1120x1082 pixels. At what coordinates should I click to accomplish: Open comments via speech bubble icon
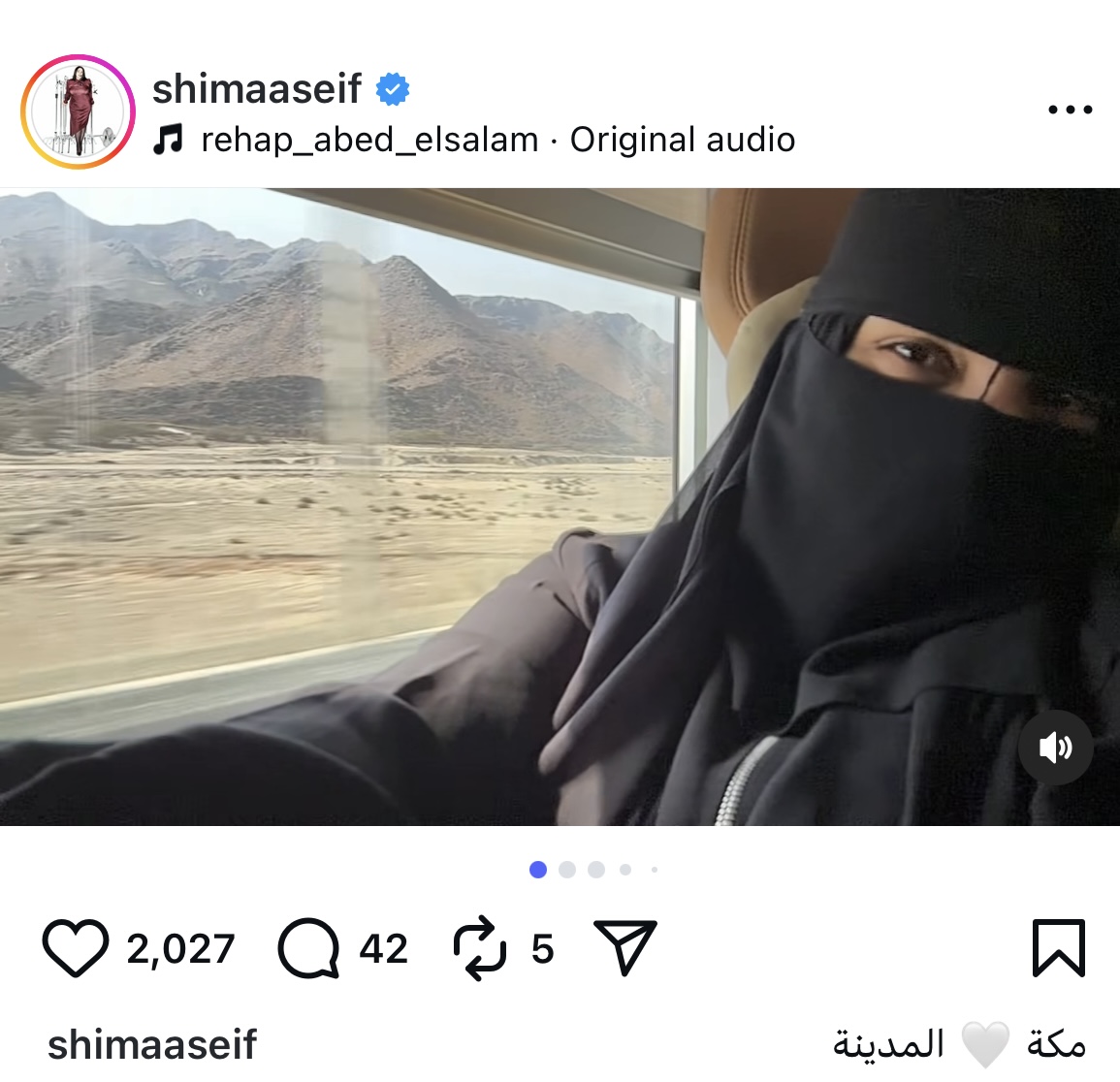pos(308,948)
